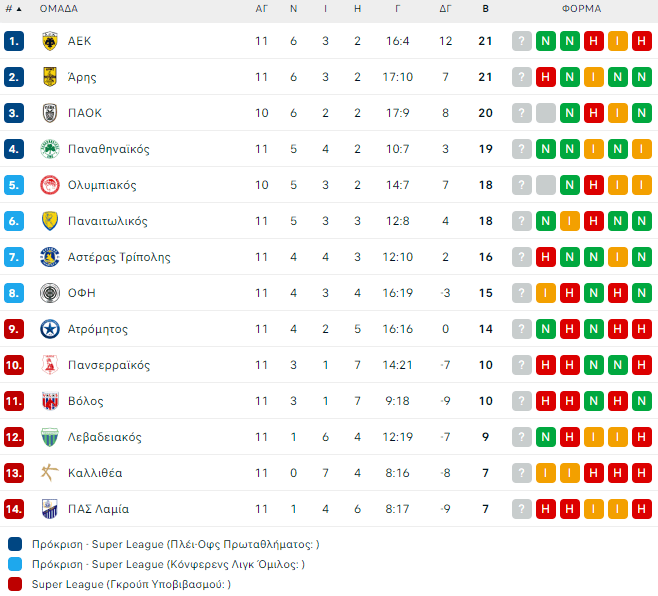Sort standings by the B points header
Viewport: 658px width, 596px height.
(486, 8)
